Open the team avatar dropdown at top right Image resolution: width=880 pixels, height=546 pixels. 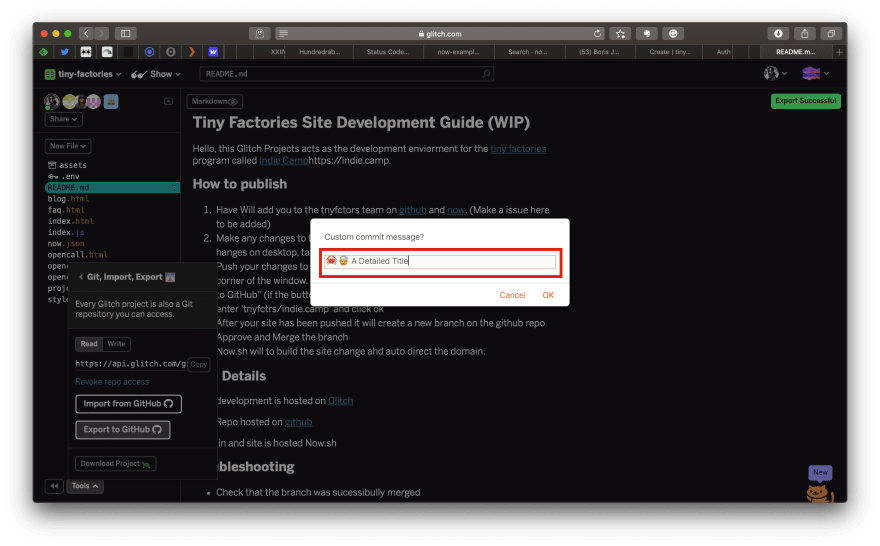point(815,74)
